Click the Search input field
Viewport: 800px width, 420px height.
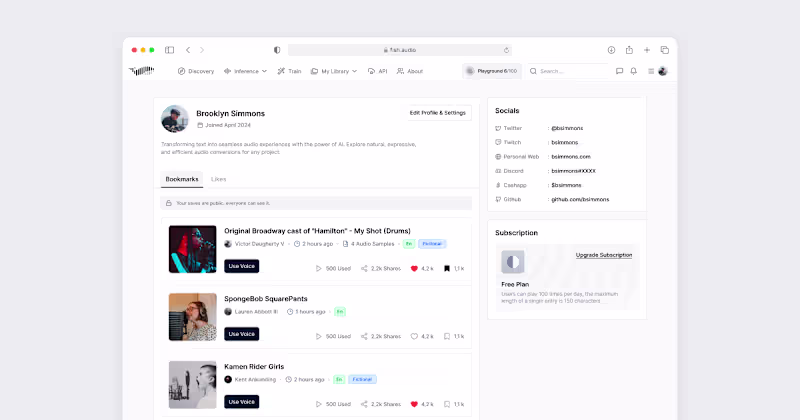(x=568, y=71)
